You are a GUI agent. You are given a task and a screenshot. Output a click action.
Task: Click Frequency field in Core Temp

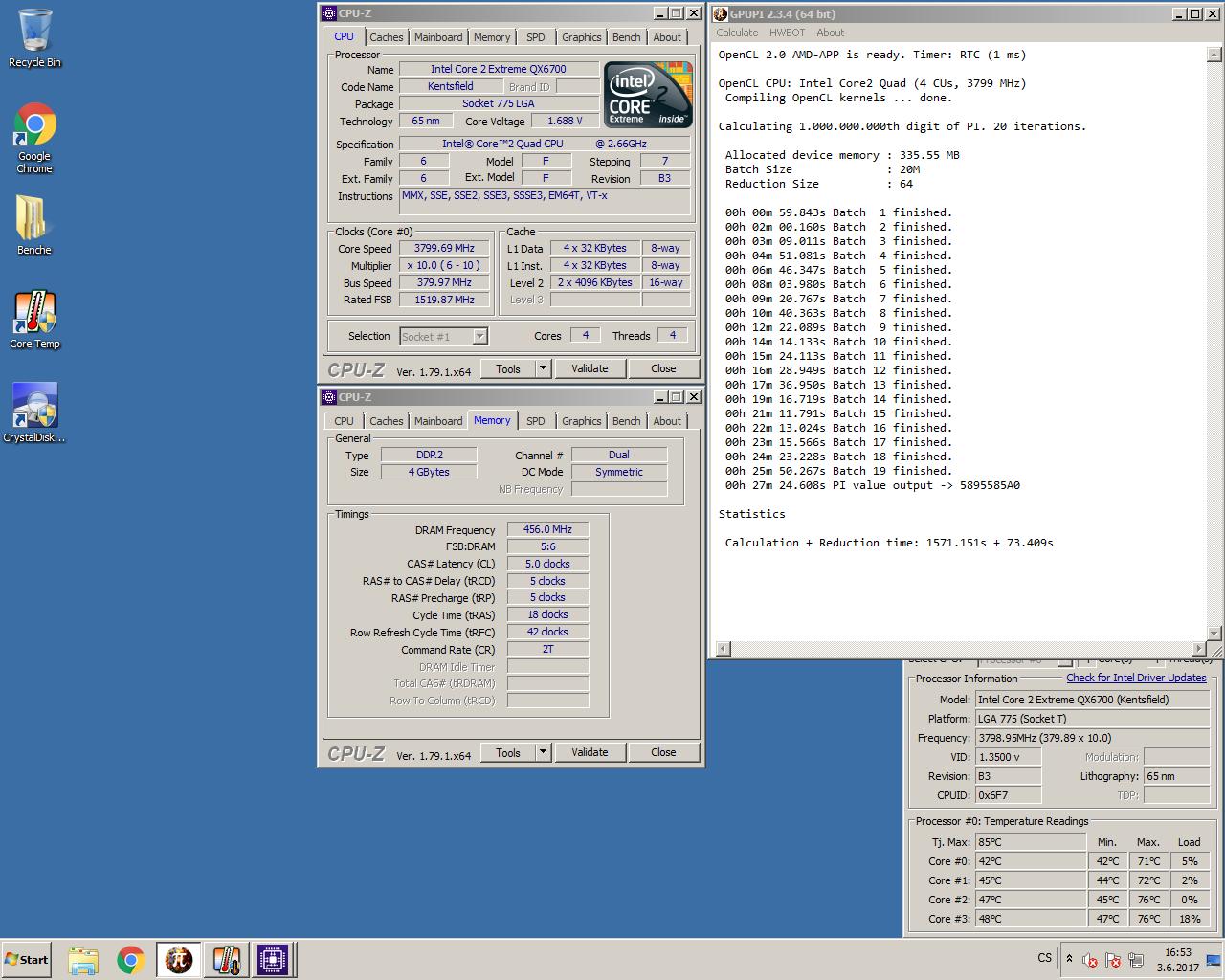[1092, 738]
